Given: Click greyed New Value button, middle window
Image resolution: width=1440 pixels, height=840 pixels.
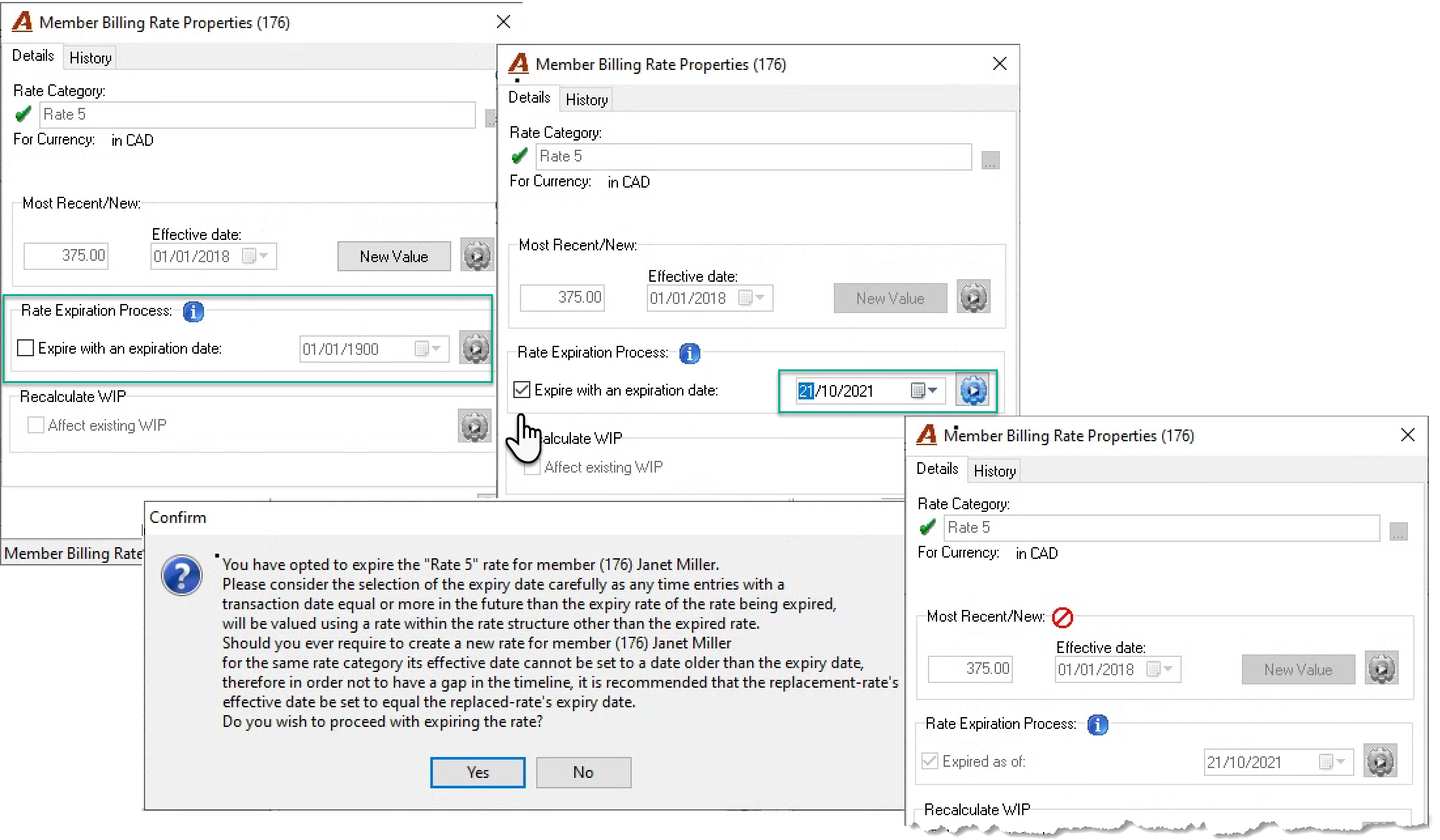Looking at the screenshot, I should (890, 298).
